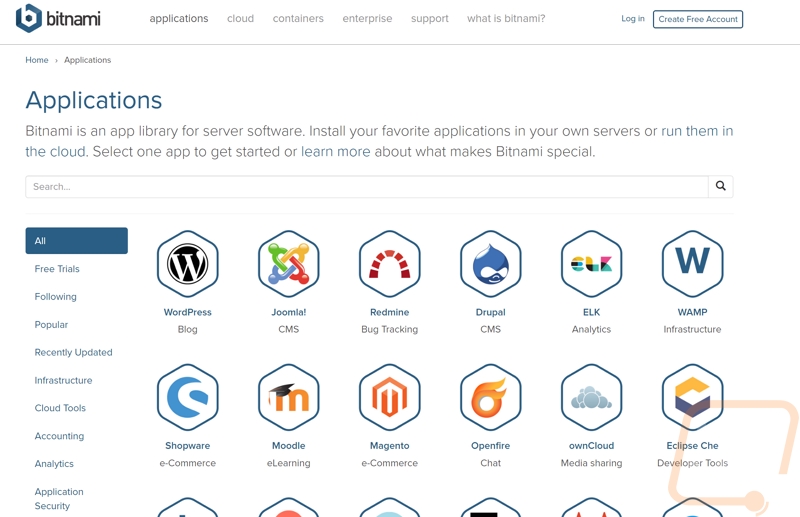Screen dimensions: 800x517
Task: Select the Shopware application icon
Action: [x=187, y=398]
